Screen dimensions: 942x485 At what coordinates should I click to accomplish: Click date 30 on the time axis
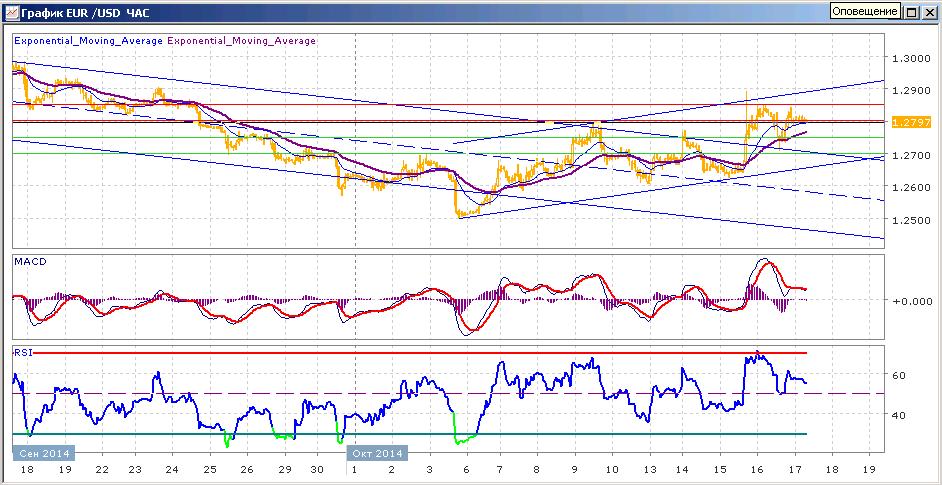point(318,469)
